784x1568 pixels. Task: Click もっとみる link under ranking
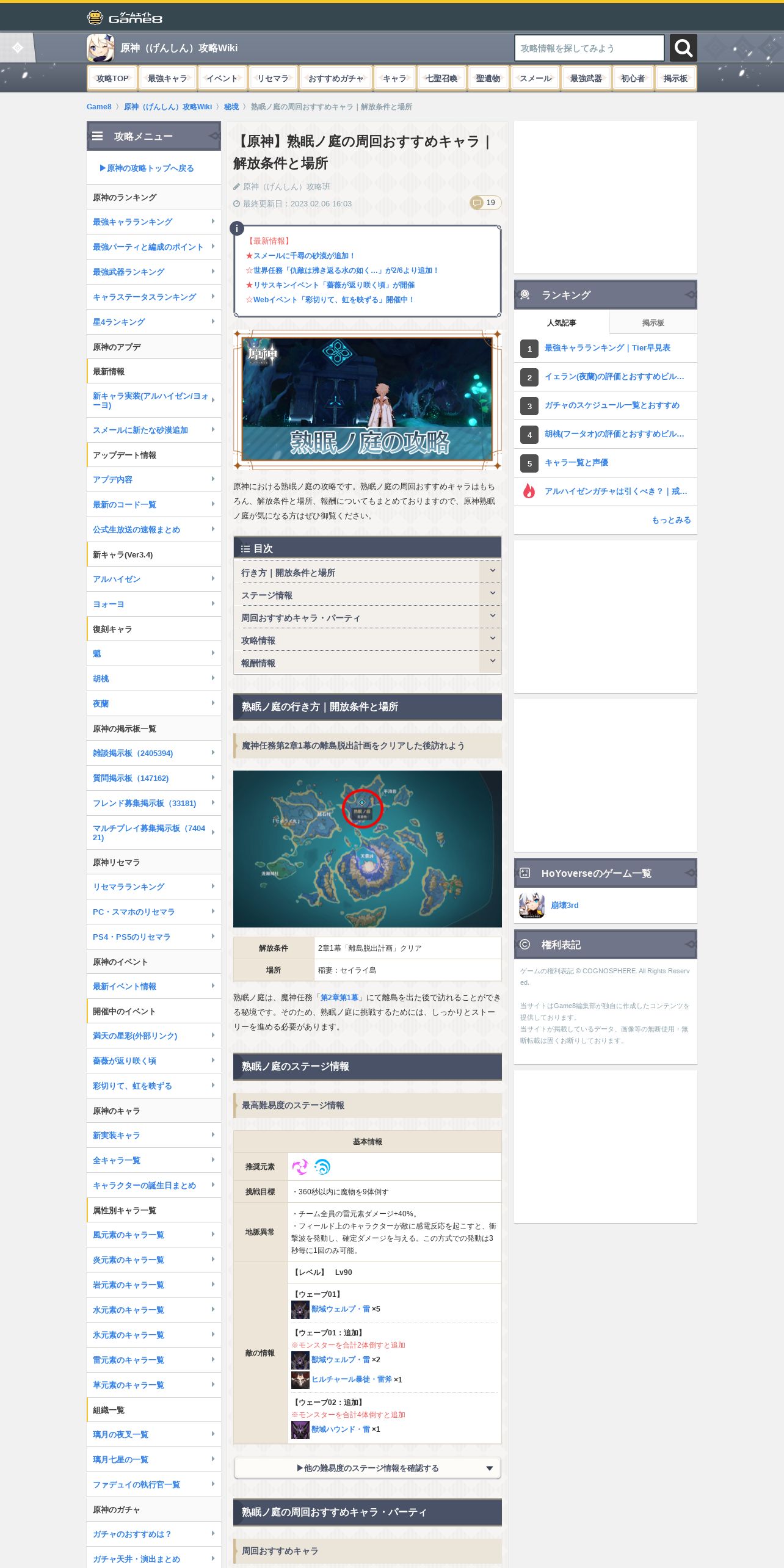pyautogui.click(x=671, y=520)
